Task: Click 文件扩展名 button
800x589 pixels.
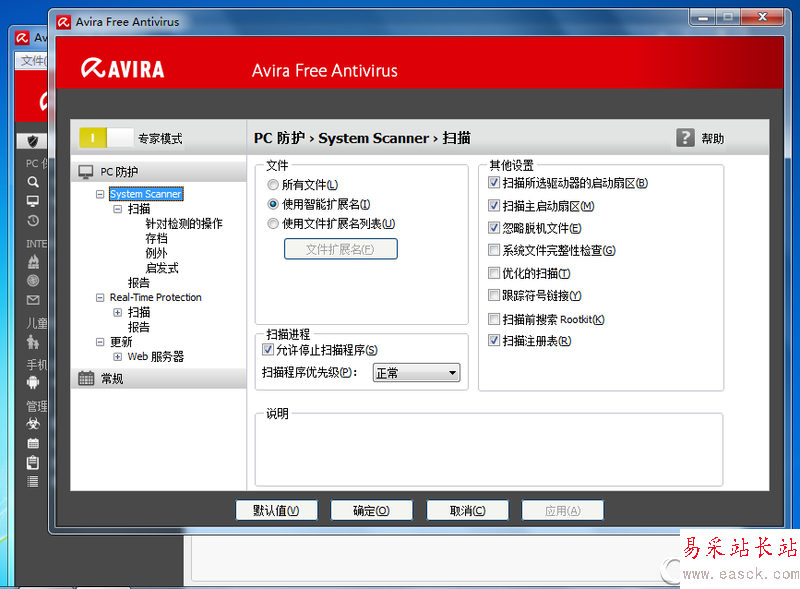Action: point(340,249)
